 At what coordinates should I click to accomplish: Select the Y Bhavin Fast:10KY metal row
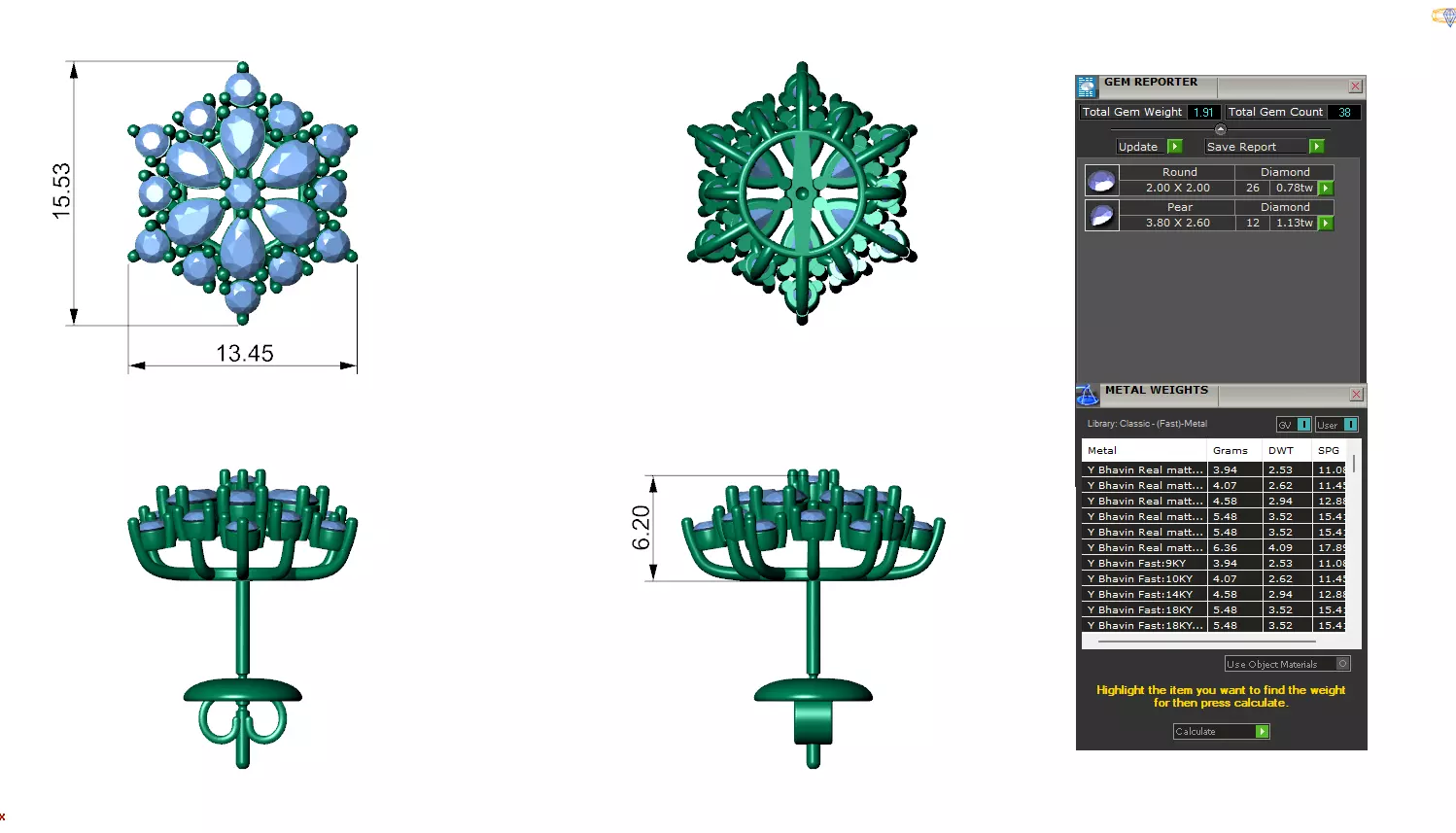coord(1215,579)
